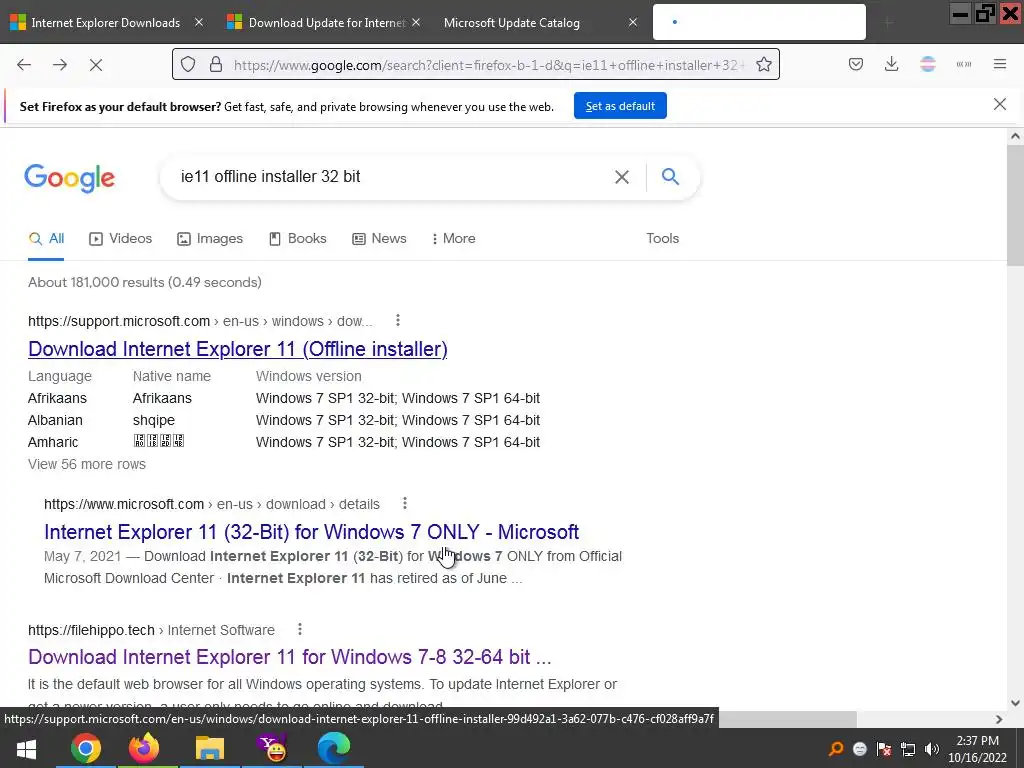Expand the More search categories menu

click(x=453, y=239)
